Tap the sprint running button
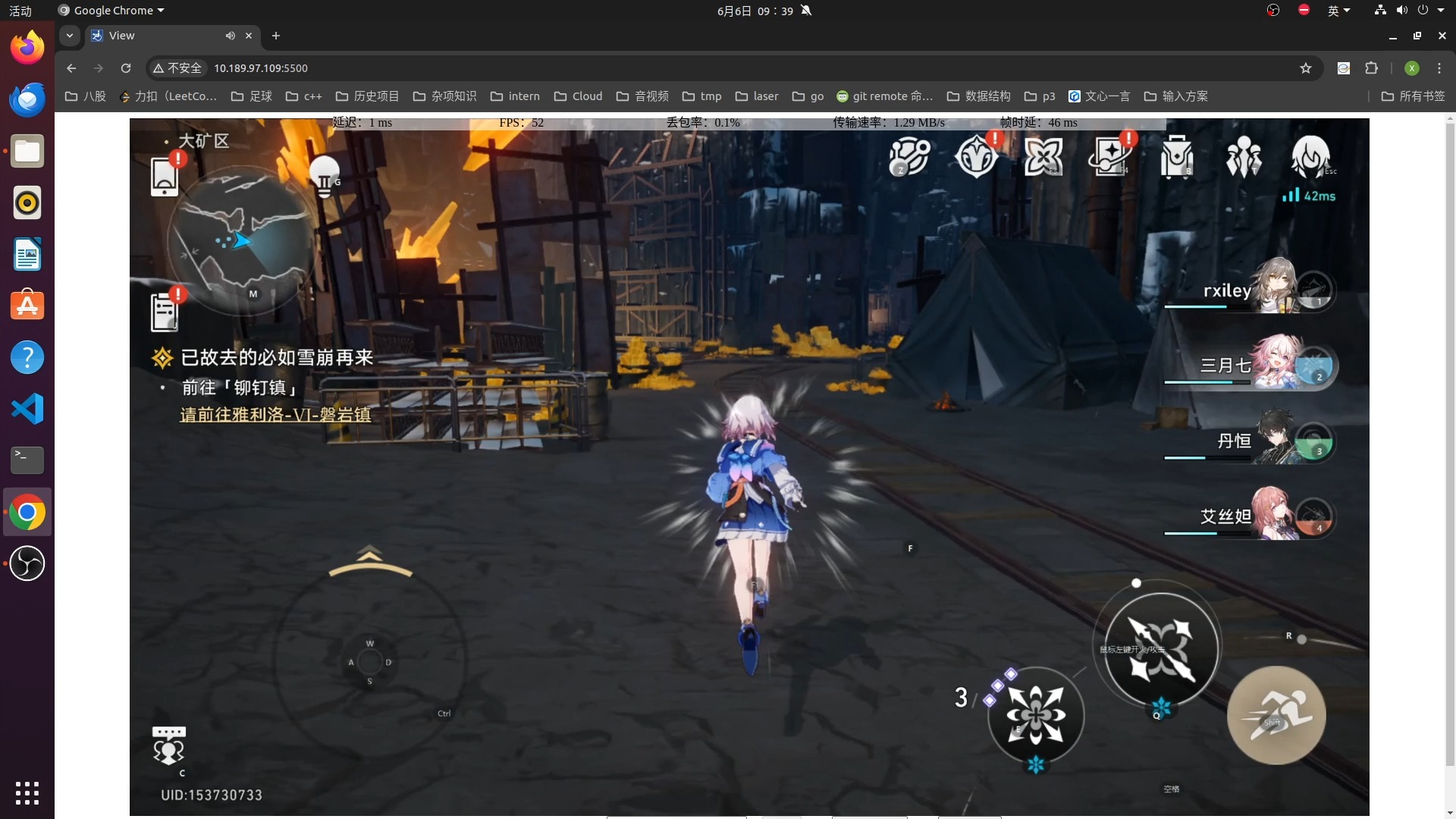This screenshot has width=1456, height=819. [x=1276, y=715]
